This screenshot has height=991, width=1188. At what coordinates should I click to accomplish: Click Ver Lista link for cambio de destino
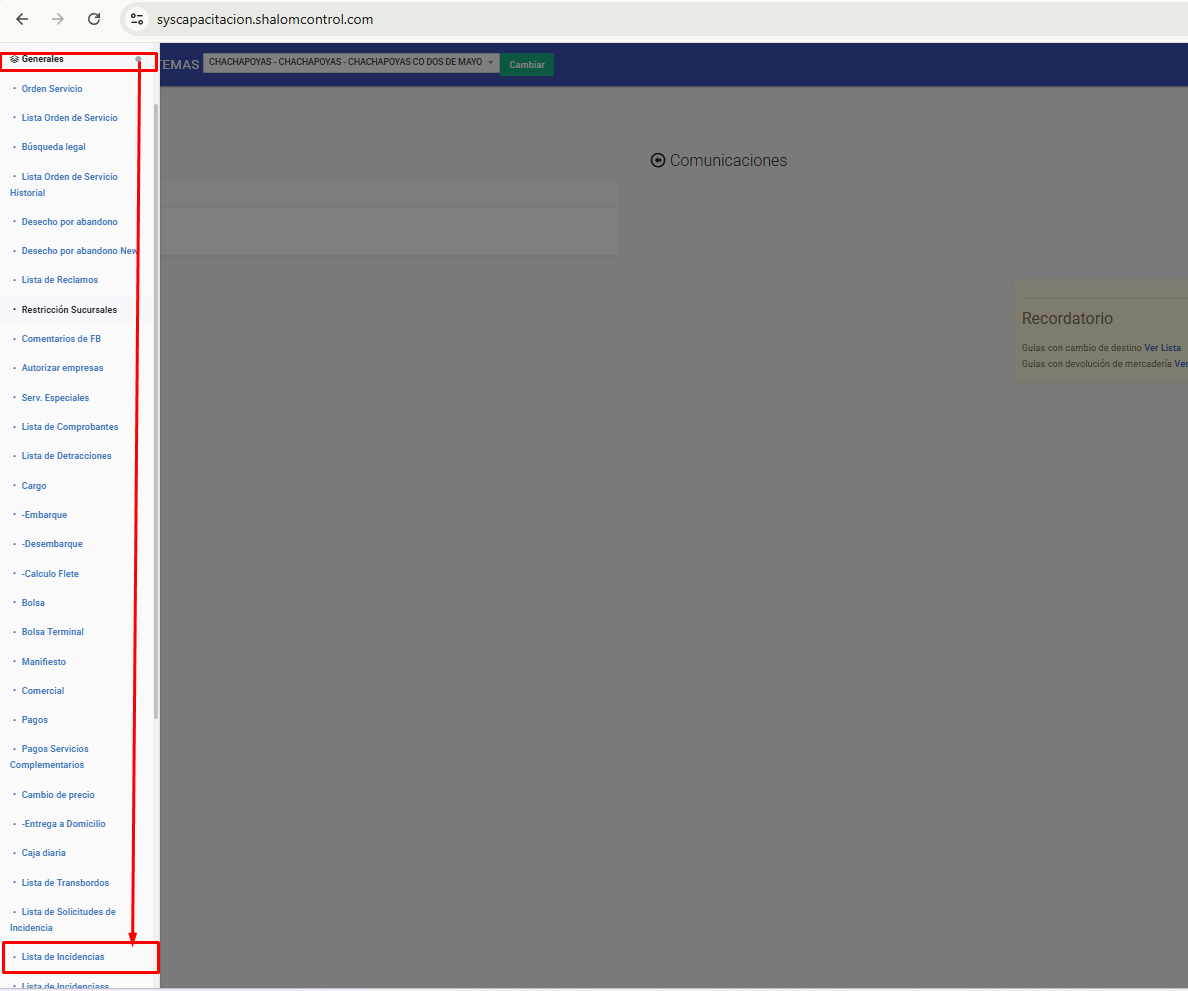(1162, 348)
